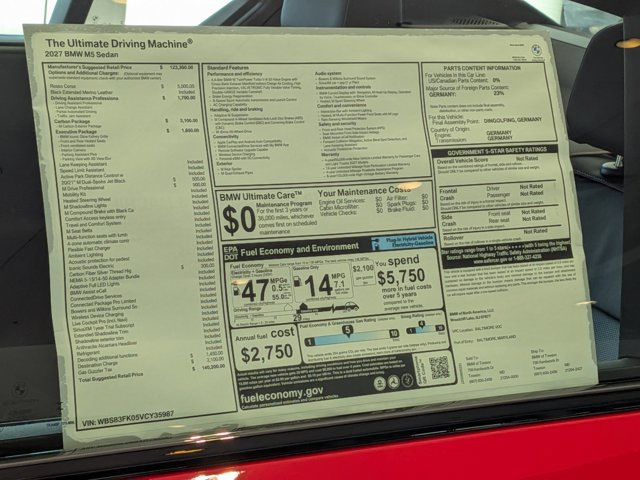Screen dimensions: 640x480
Task: Click 'Your Maintenance Costs' heading
Action: coord(364,191)
